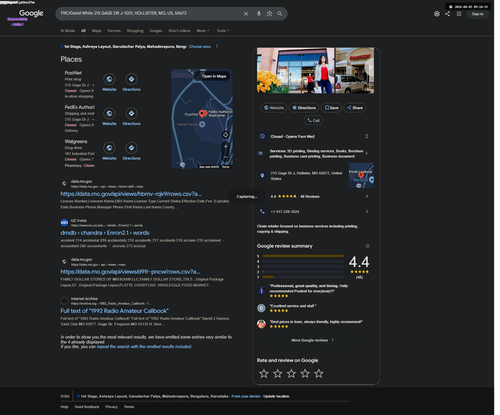This screenshot has height=415, width=500.
Task: Start voice search with the microphone icon
Action: [259, 14]
